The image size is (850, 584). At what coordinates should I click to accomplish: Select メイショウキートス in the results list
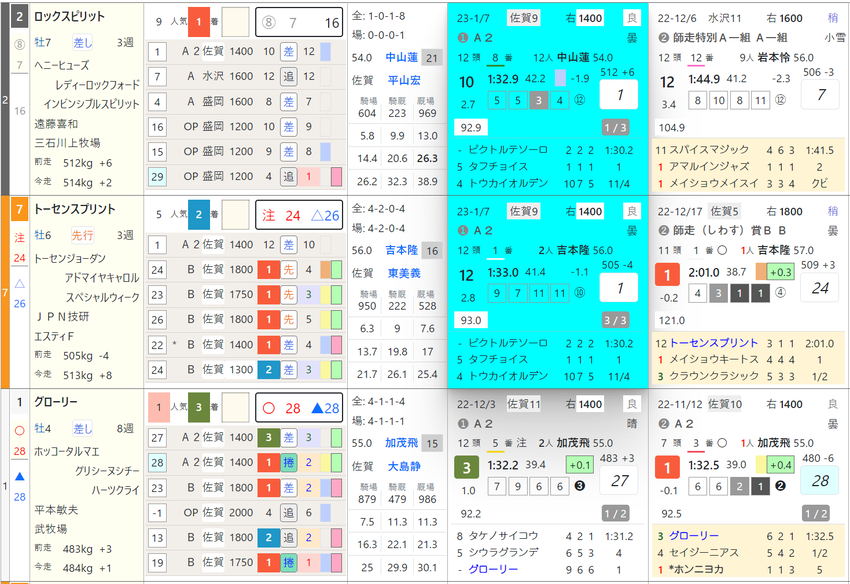click(714, 360)
